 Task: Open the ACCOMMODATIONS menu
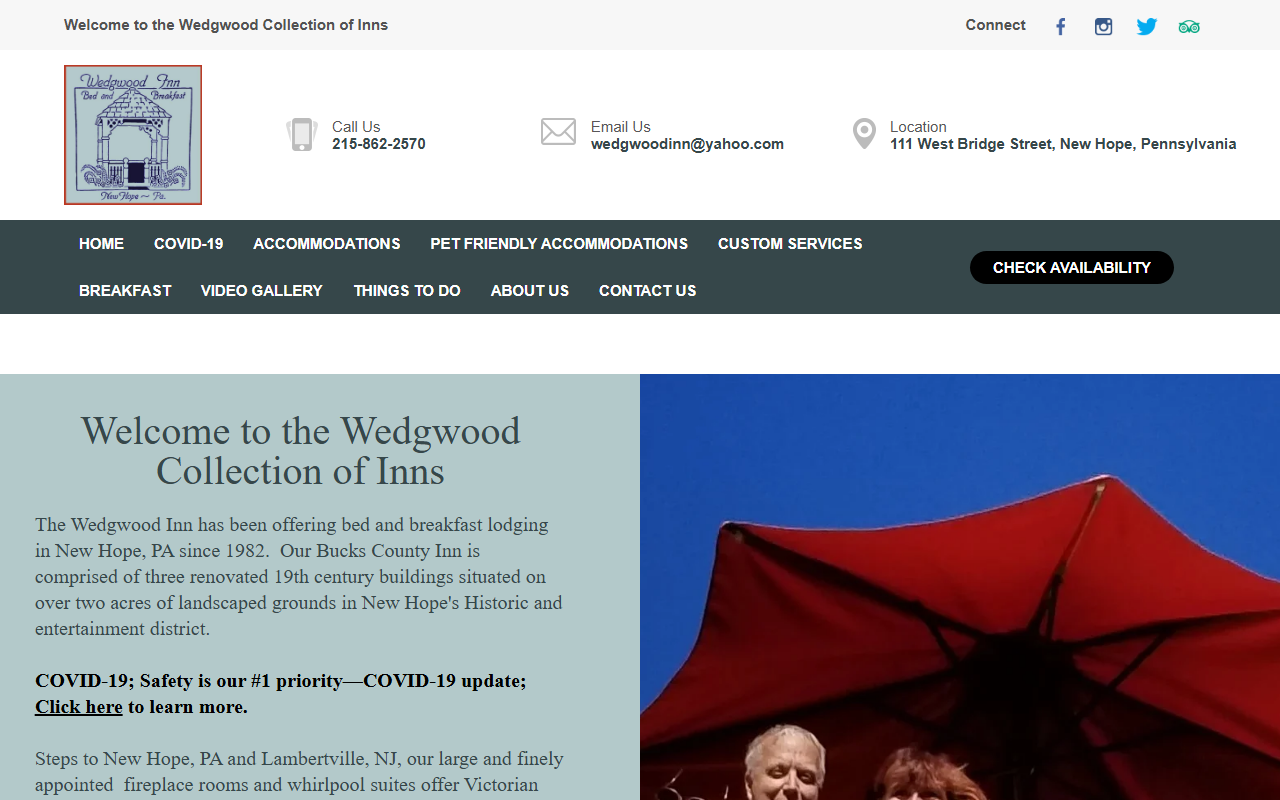pyautogui.click(x=327, y=244)
